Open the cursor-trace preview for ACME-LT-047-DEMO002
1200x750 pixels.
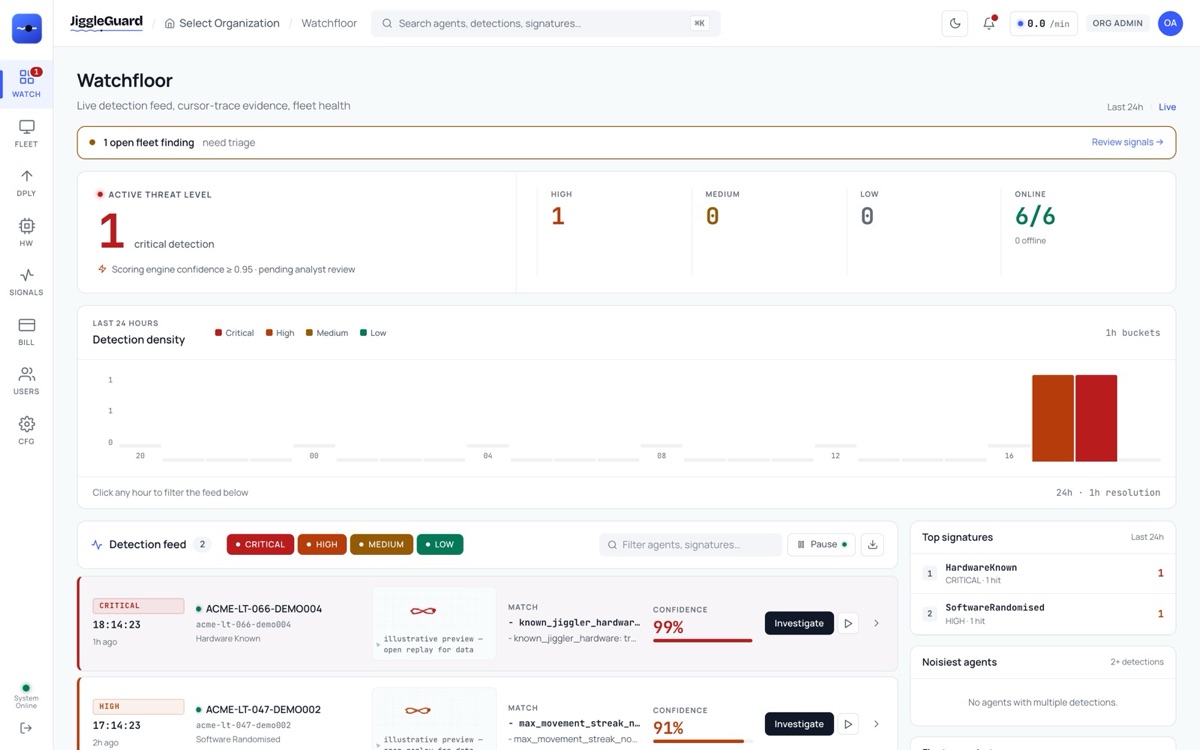(x=434, y=719)
